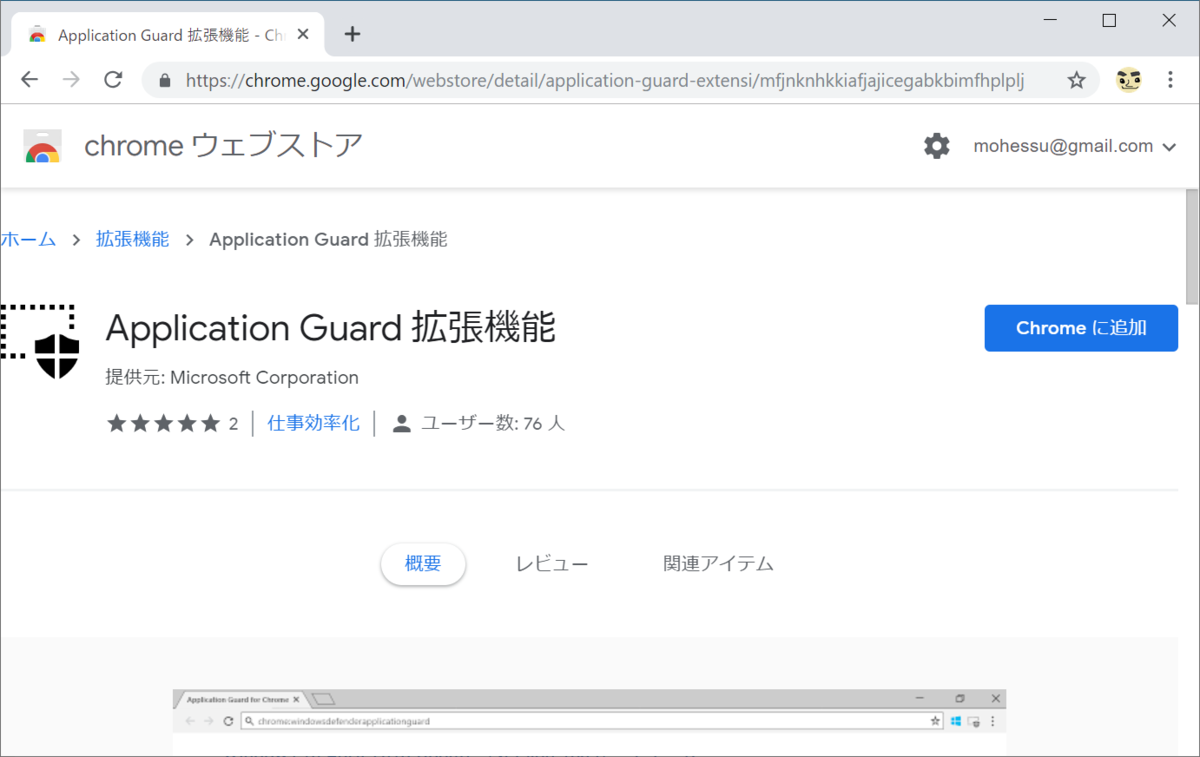This screenshot has height=757, width=1200.
Task: Click the ユーザー数: 76 人 text
Action: pyautogui.click(x=493, y=424)
